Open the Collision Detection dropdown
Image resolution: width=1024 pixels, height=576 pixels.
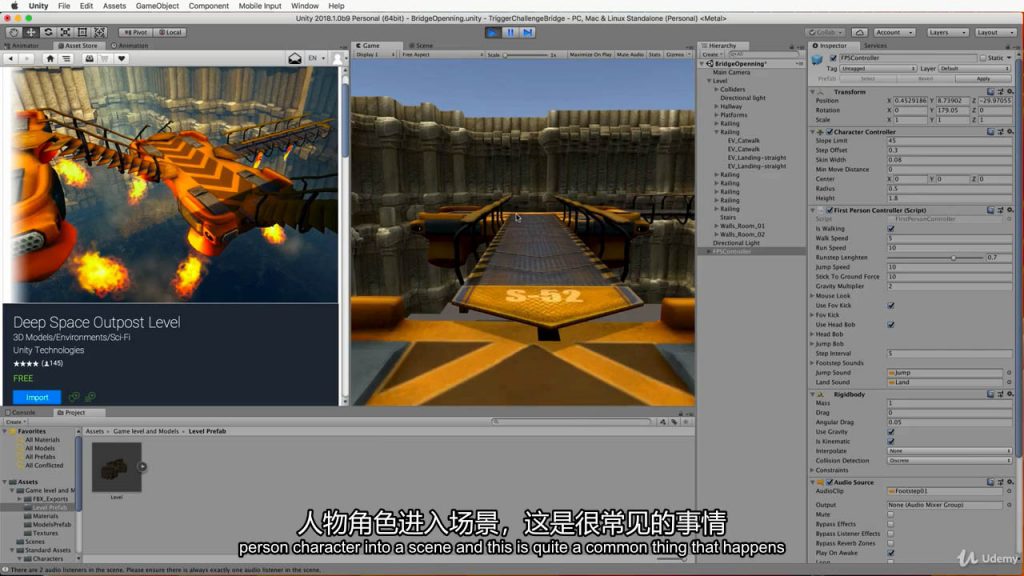948,461
